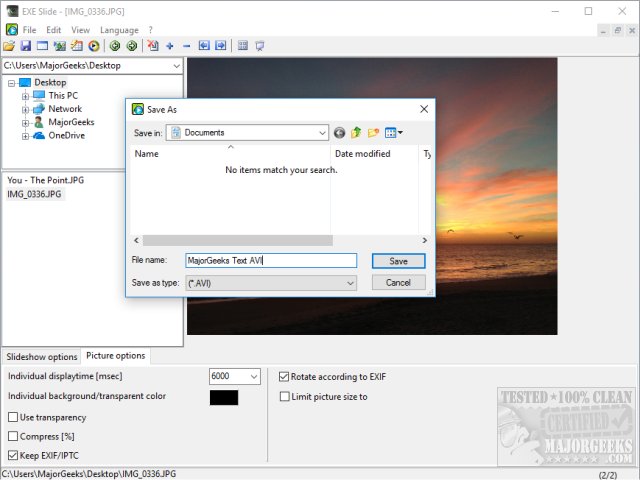Collapse the Desktop tree node
640x480 pixels.
pyautogui.click(x=11, y=83)
